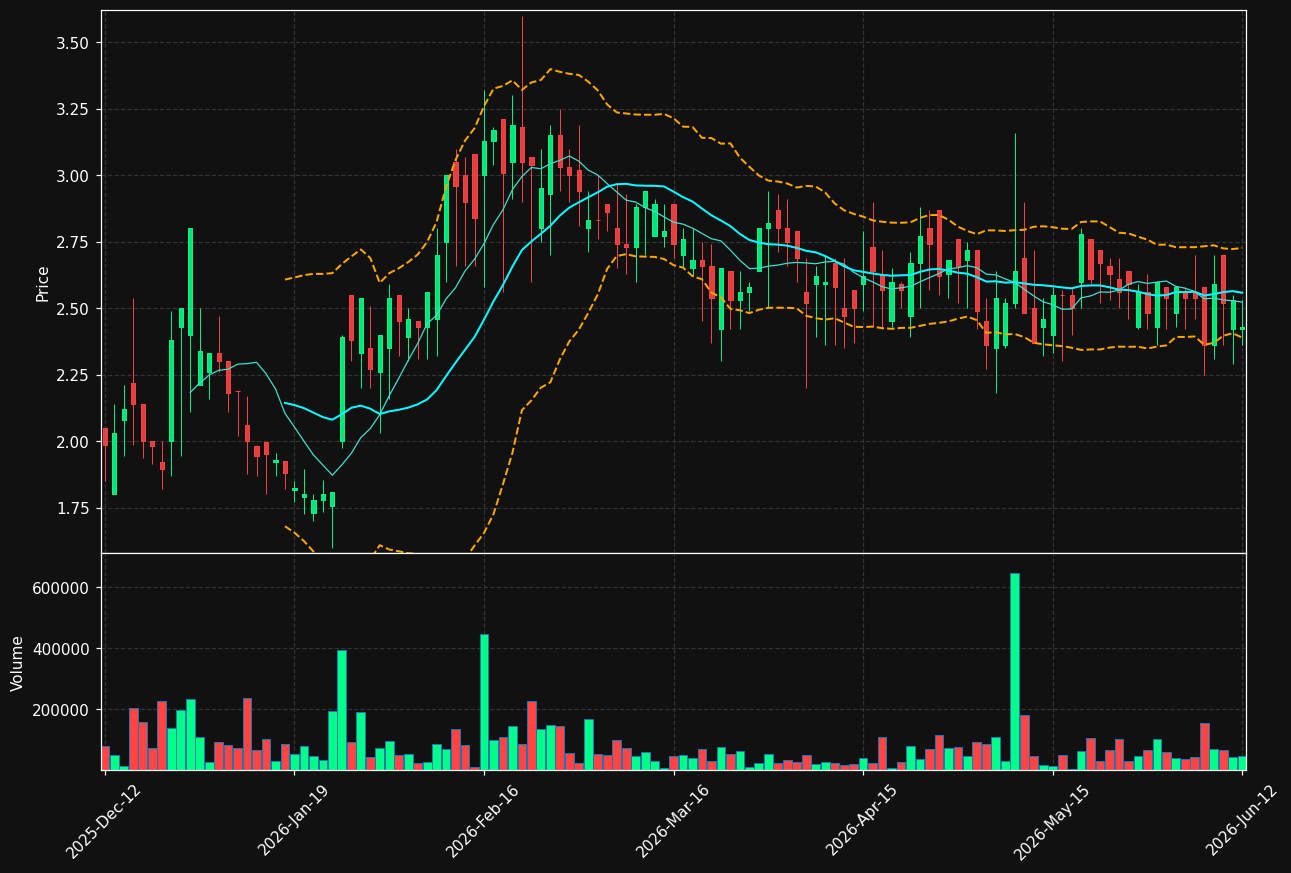The height and width of the screenshot is (873, 1291).
Task: Click the 2026-Apr-15 date label
Action: [x=861, y=822]
